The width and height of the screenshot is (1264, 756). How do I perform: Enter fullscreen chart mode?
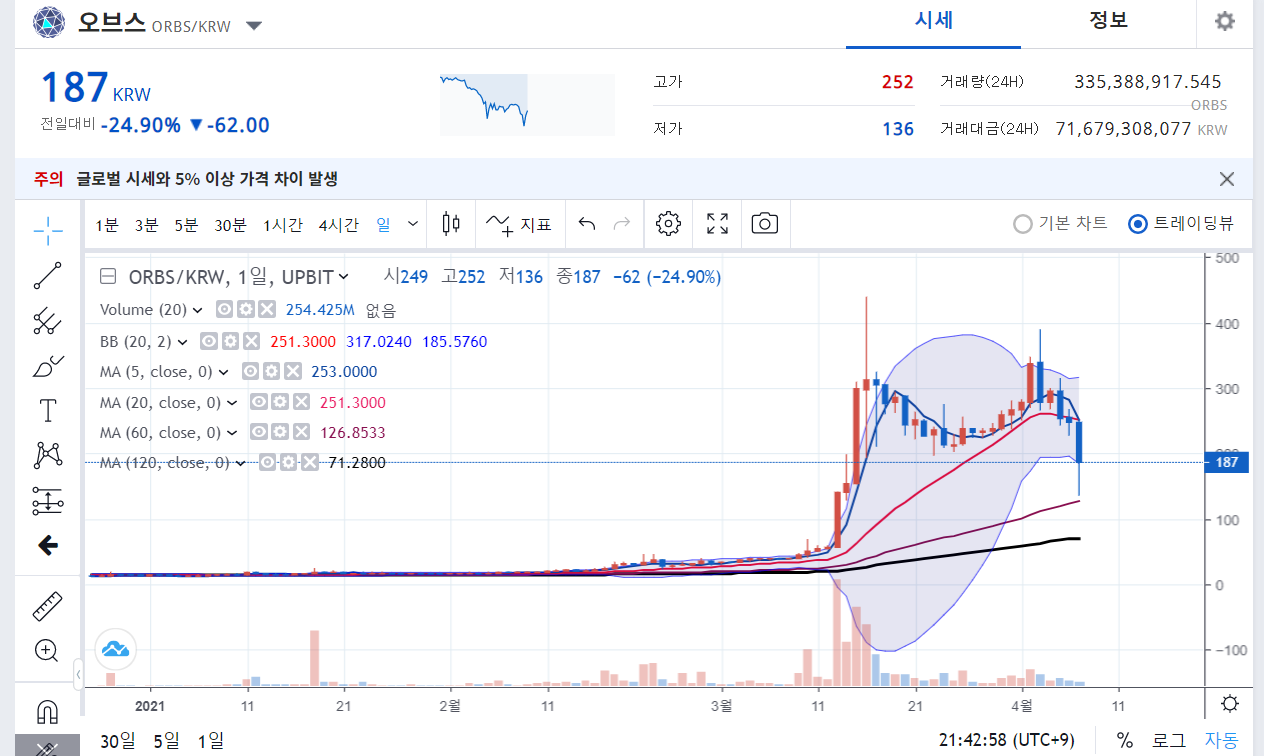point(717,223)
